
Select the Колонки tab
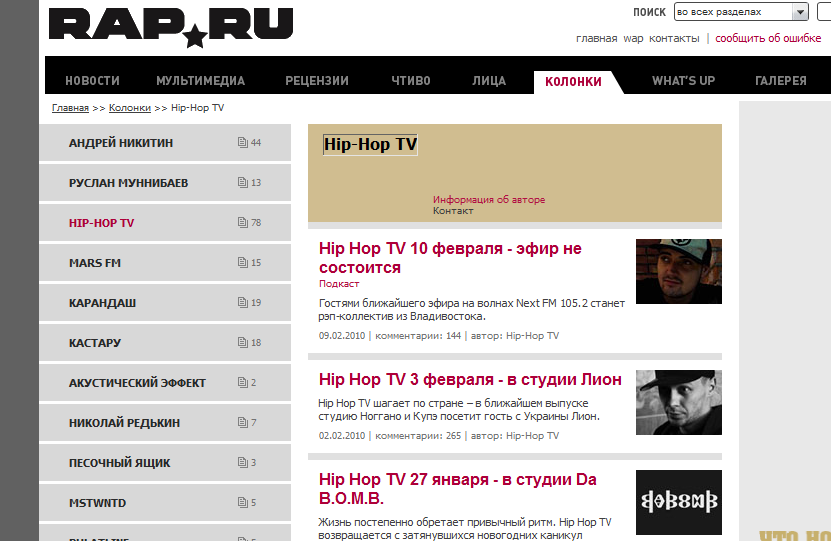point(573,82)
